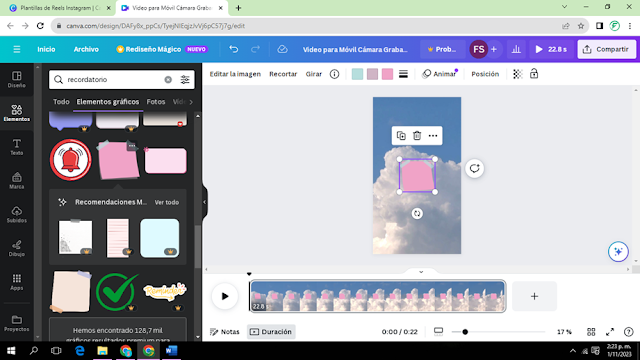Viewport: 640px width, 360px height.
Task: Add a collaborator with plus icon
Action: tap(494, 49)
